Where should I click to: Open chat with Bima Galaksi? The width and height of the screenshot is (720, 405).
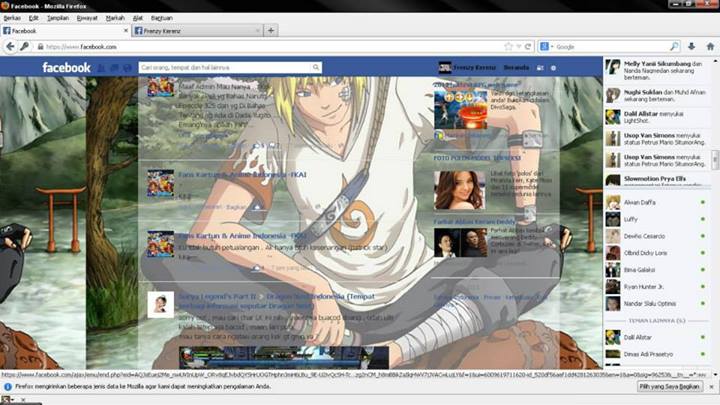(655, 270)
